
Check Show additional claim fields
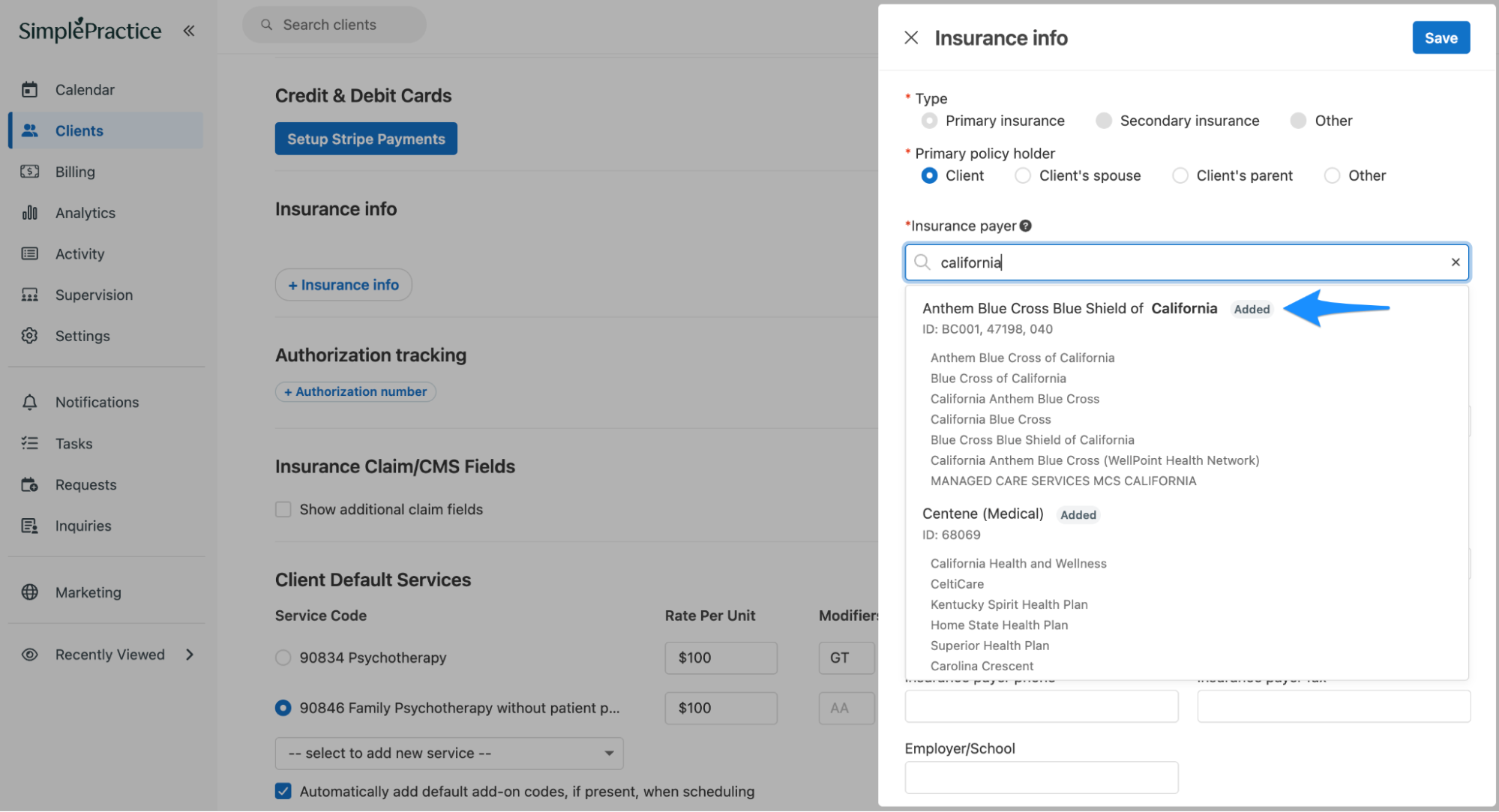click(283, 510)
